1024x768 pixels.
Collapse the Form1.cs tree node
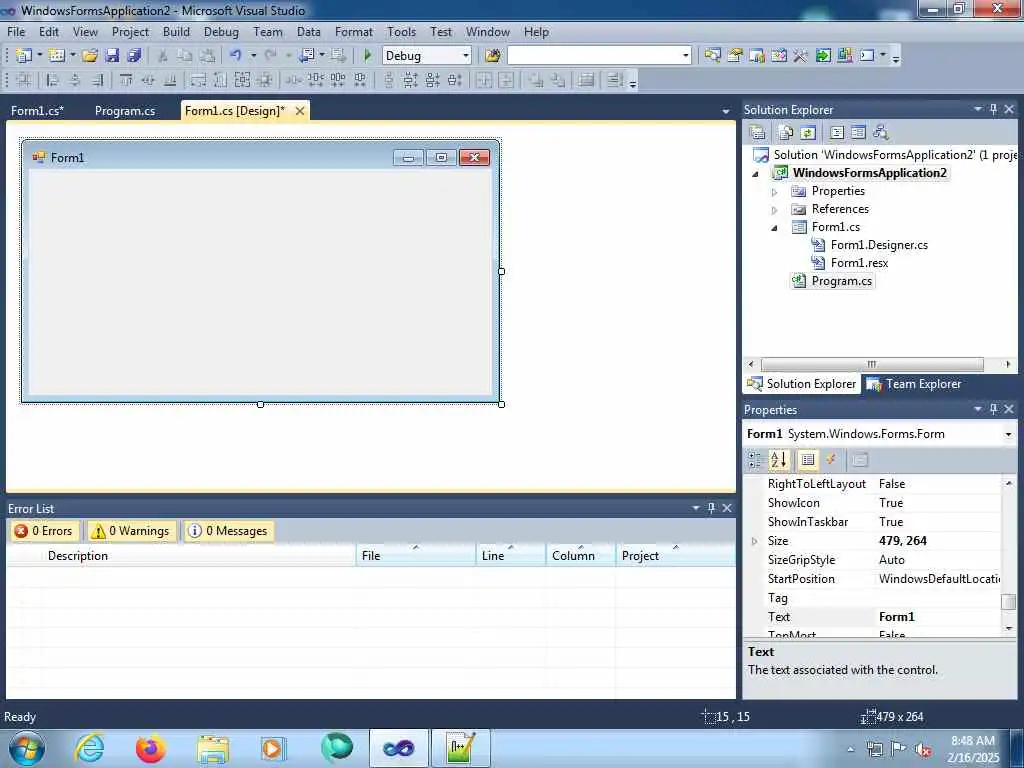(x=775, y=228)
